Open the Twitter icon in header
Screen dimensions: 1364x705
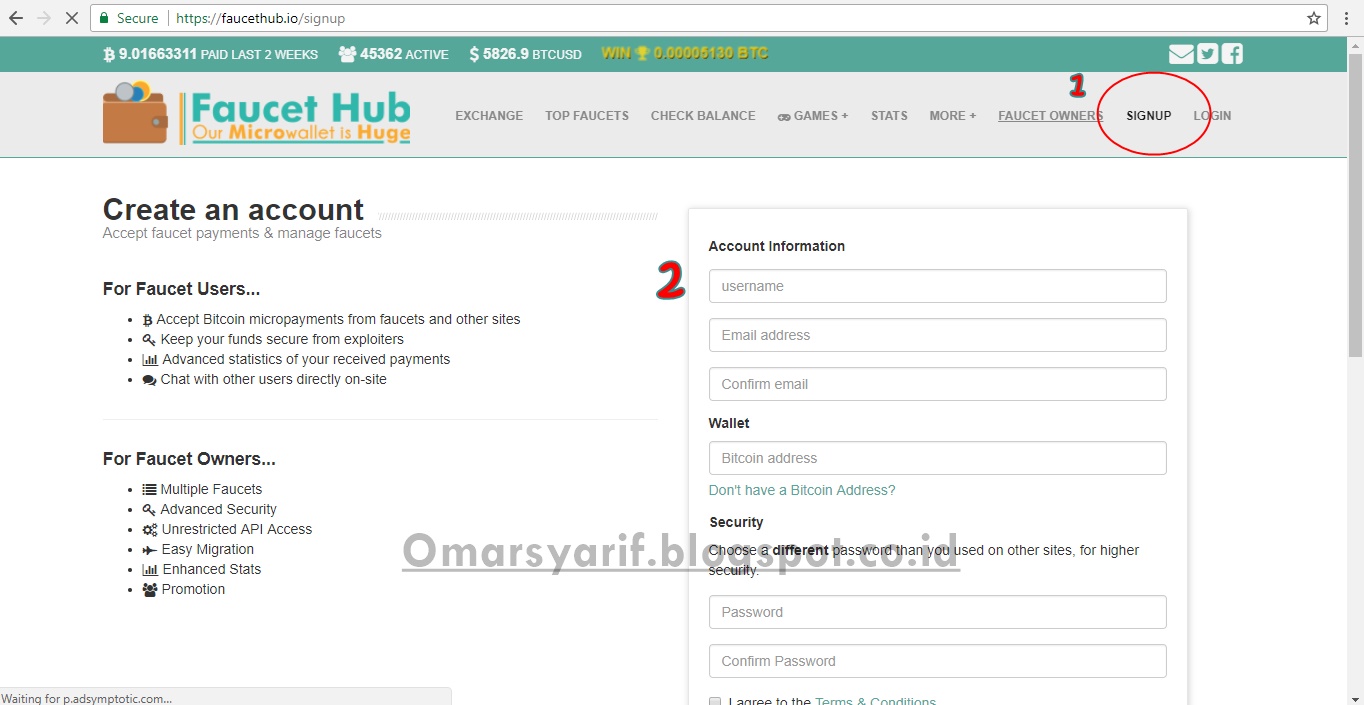click(1208, 54)
